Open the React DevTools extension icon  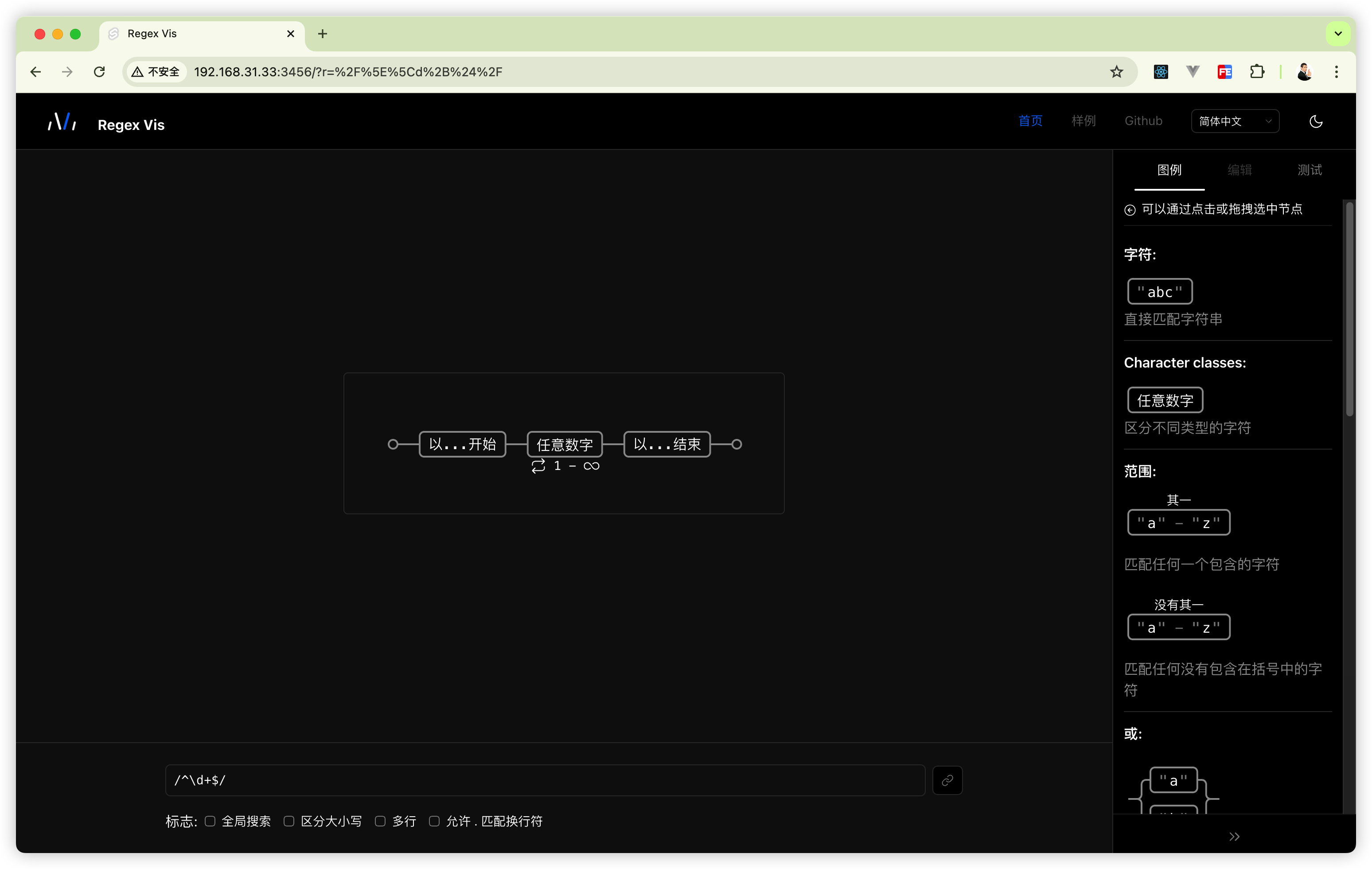pos(1161,72)
